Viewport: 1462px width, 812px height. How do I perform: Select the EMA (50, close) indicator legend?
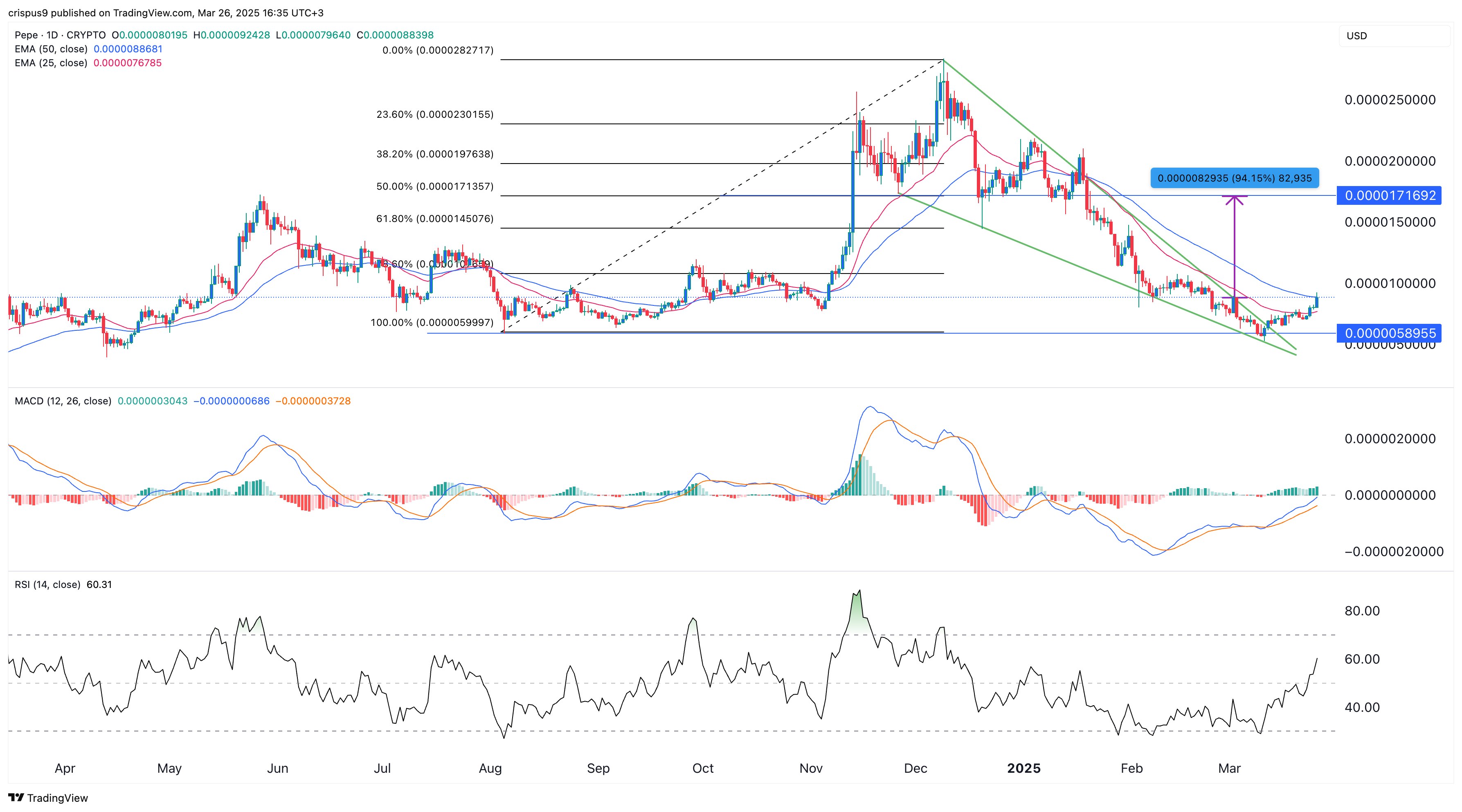pos(51,49)
